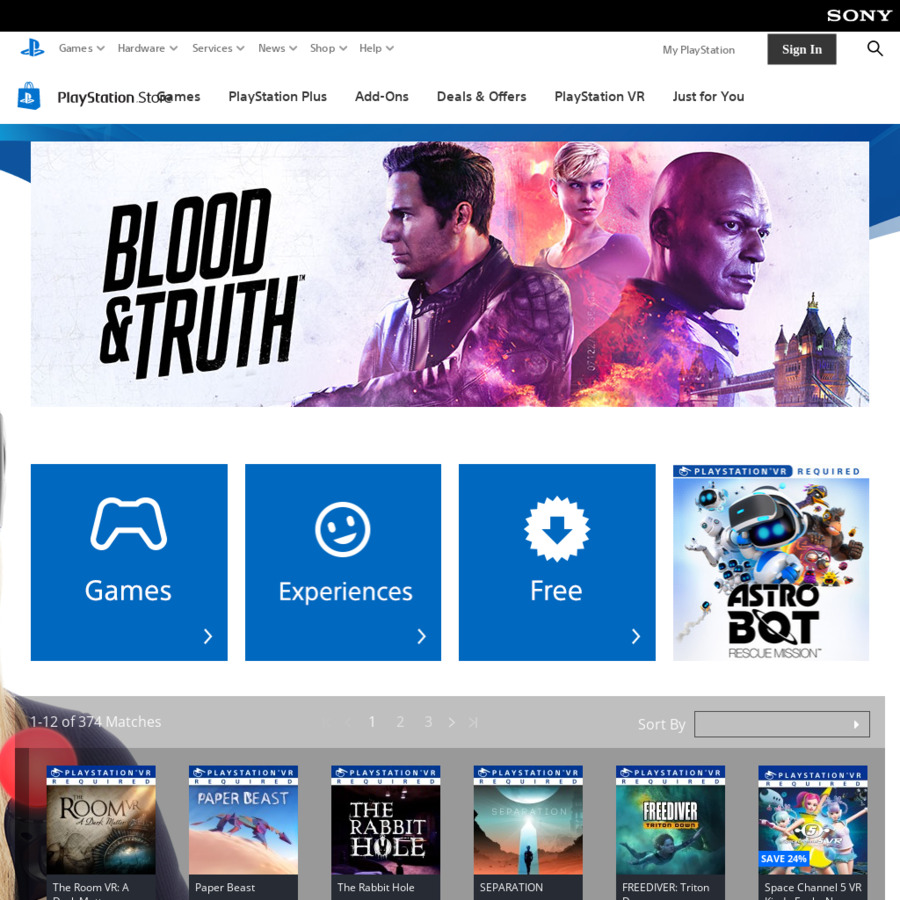Open the search magnifier icon
The width and height of the screenshot is (900, 900).
874,48
